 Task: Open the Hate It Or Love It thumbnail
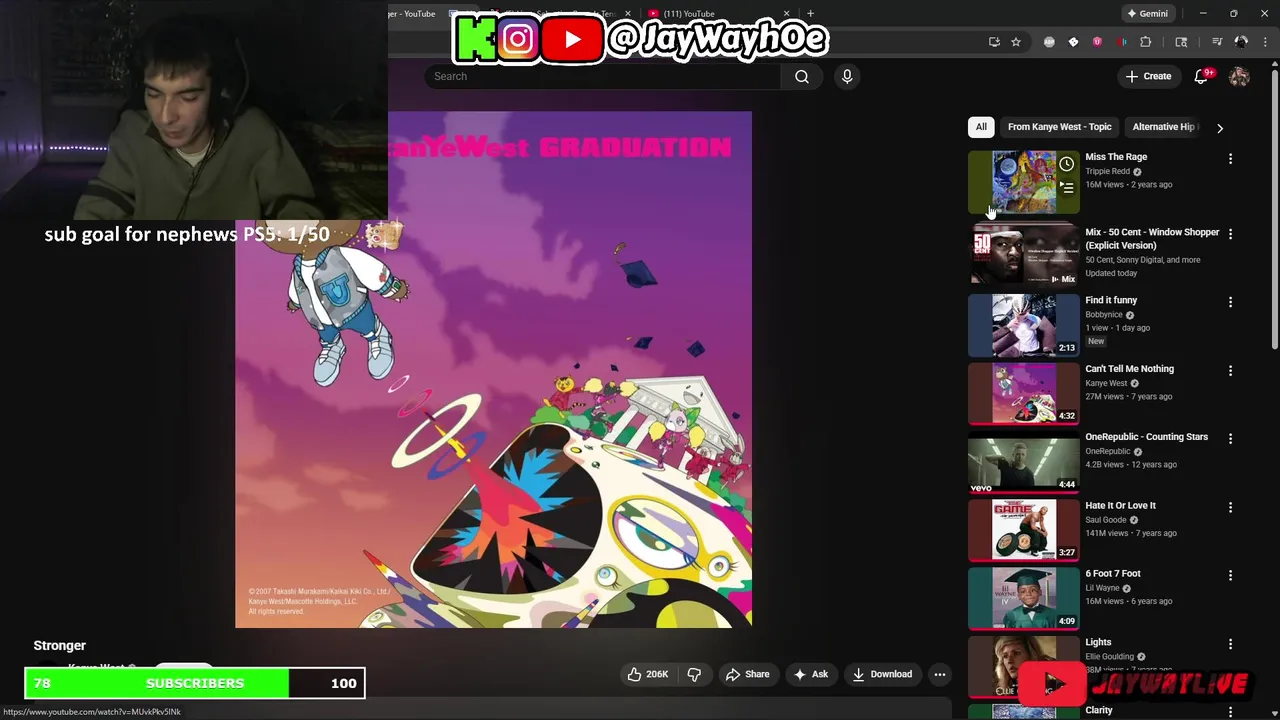(x=1024, y=530)
